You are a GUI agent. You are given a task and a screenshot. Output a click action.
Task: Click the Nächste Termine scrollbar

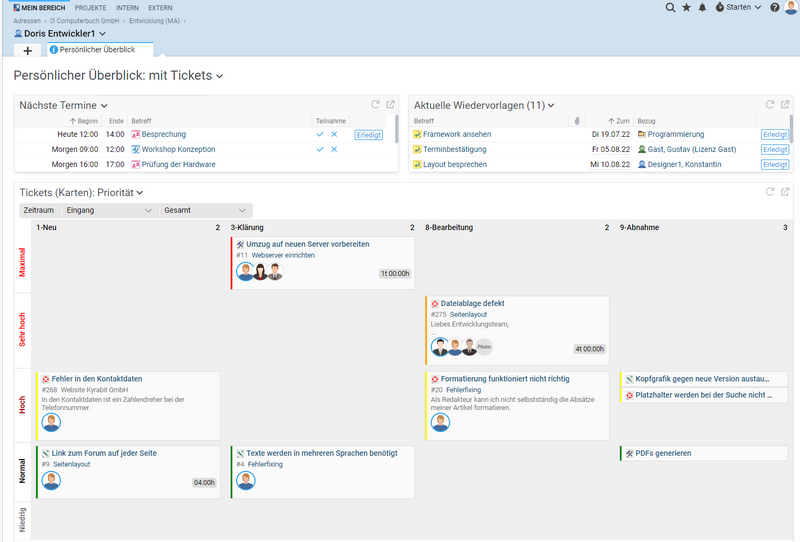(396, 129)
